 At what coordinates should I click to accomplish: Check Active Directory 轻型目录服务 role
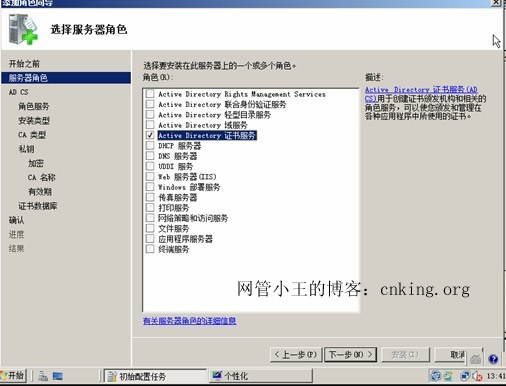tap(150, 114)
